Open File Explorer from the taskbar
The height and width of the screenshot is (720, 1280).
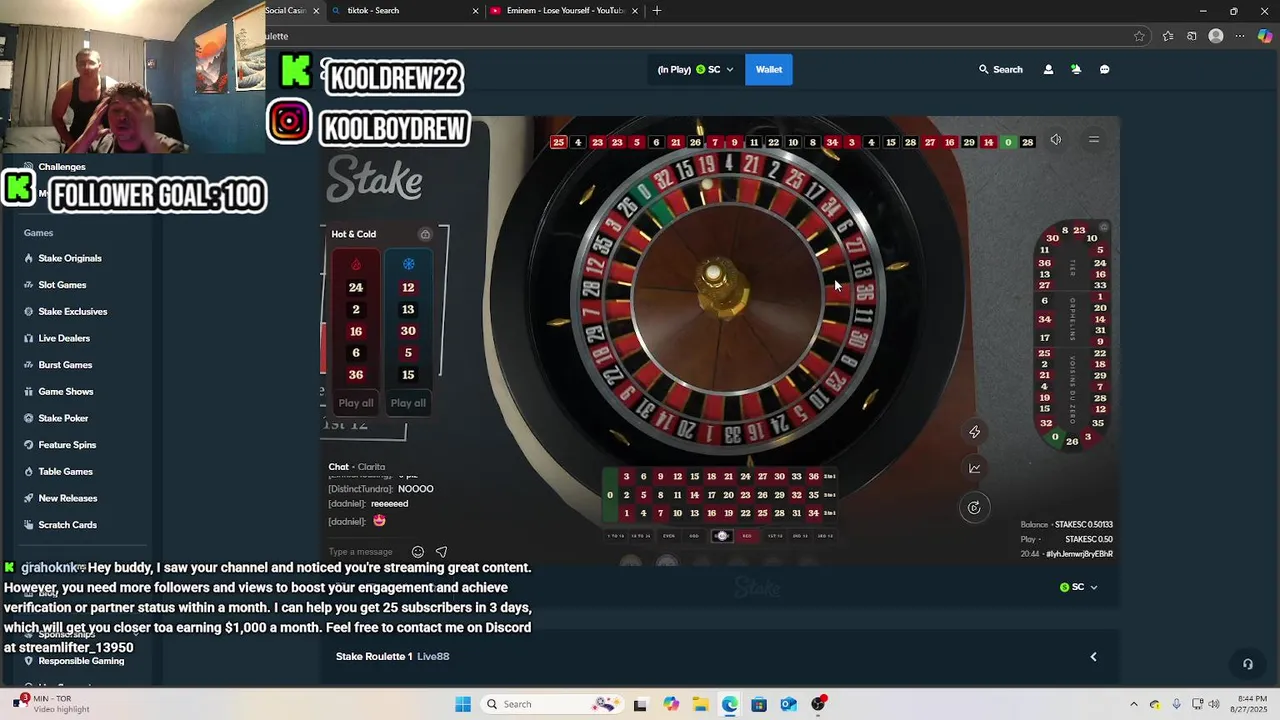pos(700,704)
